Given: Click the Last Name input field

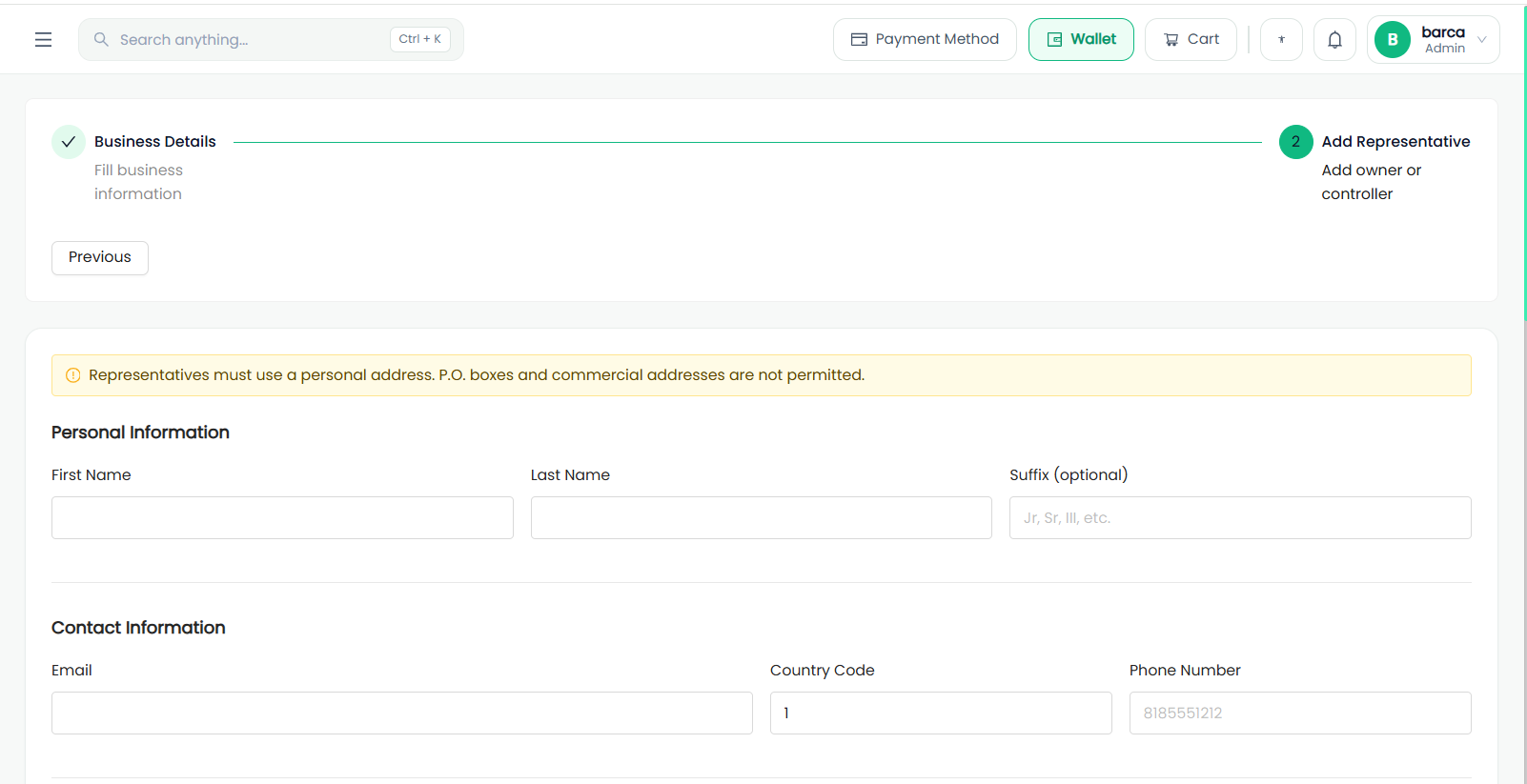Looking at the screenshot, I should 762,517.
